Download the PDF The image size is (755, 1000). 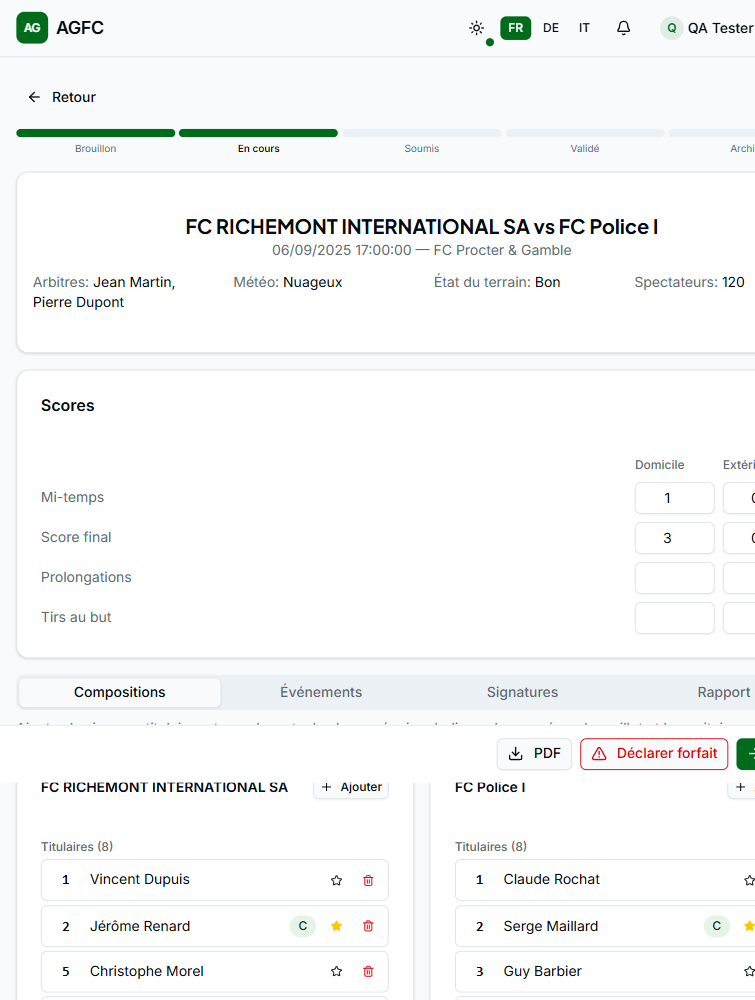coord(534,754)
